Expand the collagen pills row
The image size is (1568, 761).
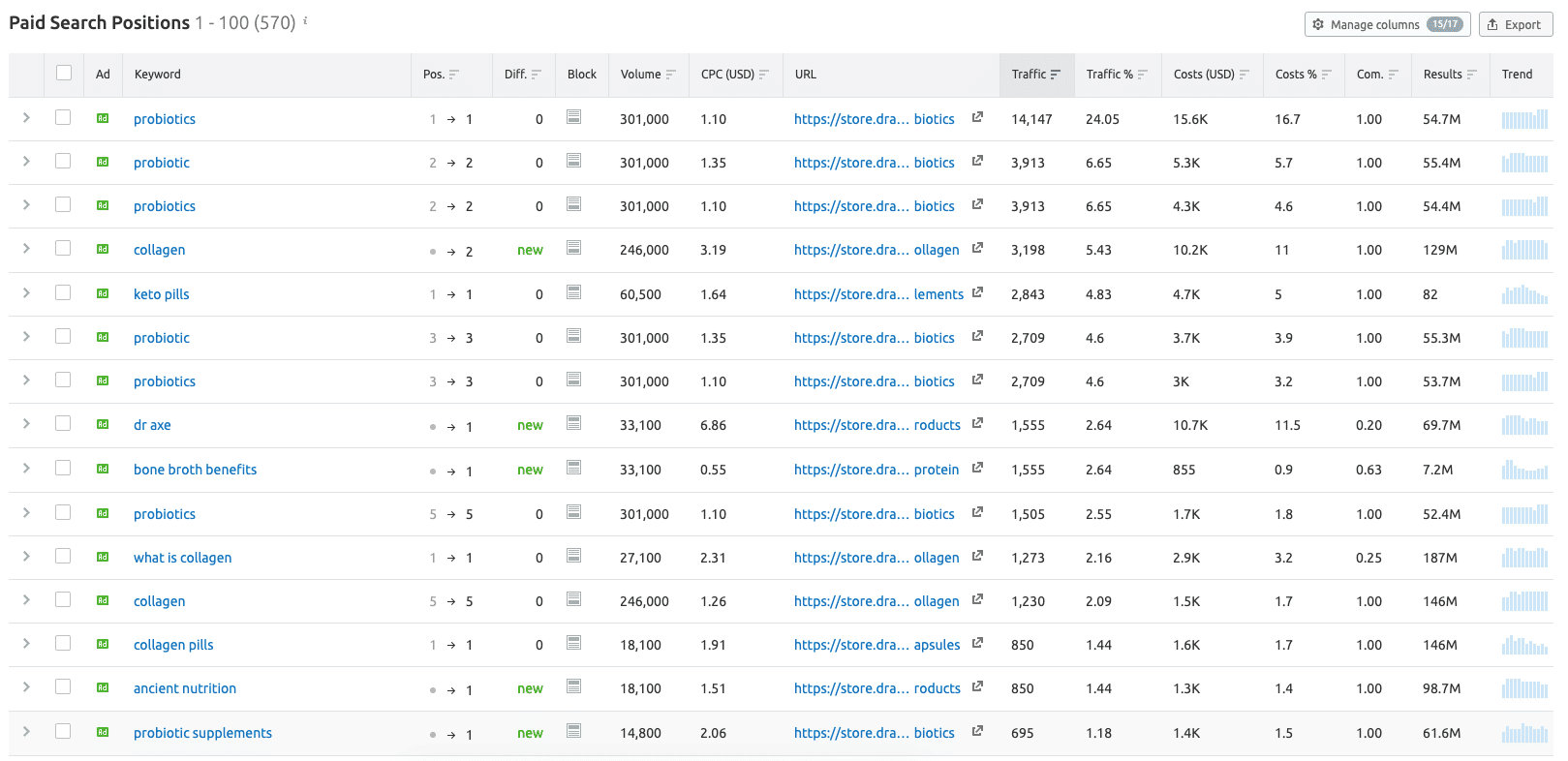click(x=26, y=643)
